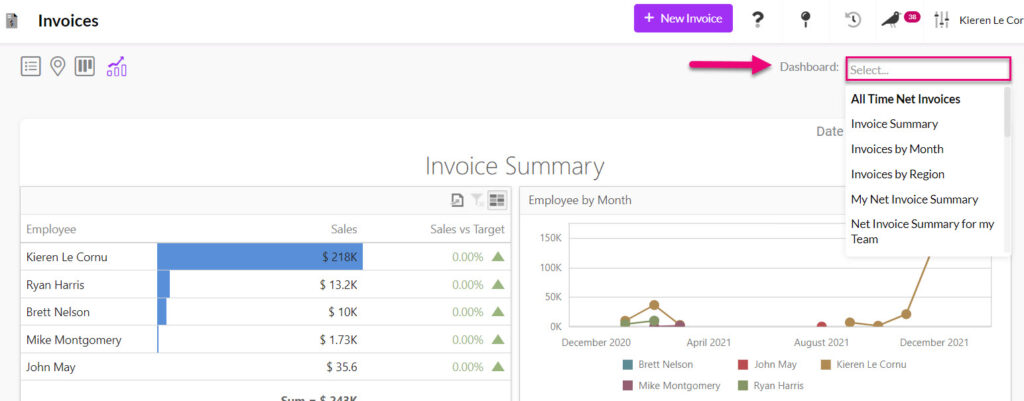Click the $ 1.73K sales value

(x=338, y=340)
